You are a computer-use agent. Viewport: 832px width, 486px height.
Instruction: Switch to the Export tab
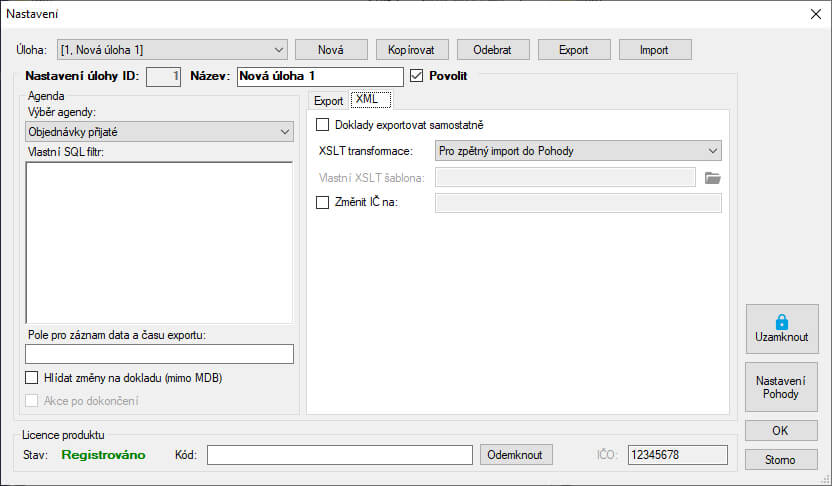tap(328, 101)
